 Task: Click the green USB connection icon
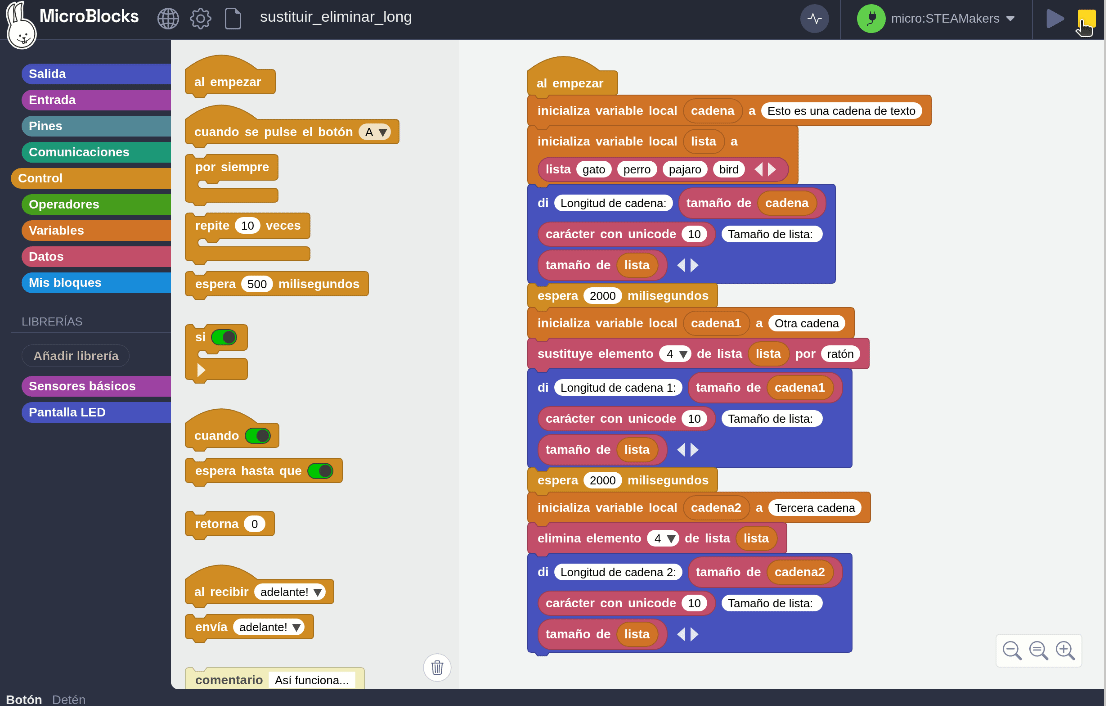click(x=871, y=19)
